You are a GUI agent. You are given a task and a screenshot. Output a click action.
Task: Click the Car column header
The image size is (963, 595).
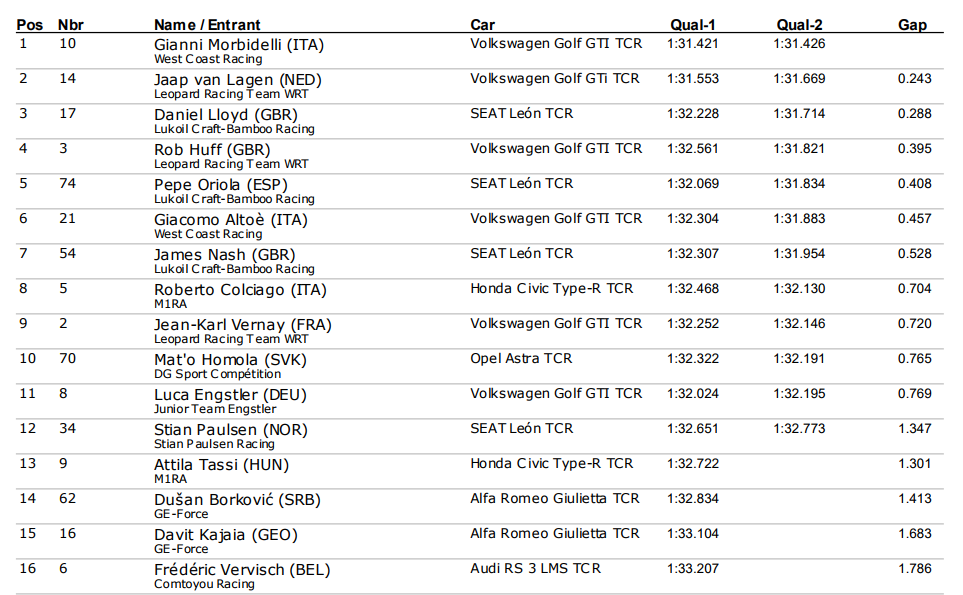click(x=483, y=25)
